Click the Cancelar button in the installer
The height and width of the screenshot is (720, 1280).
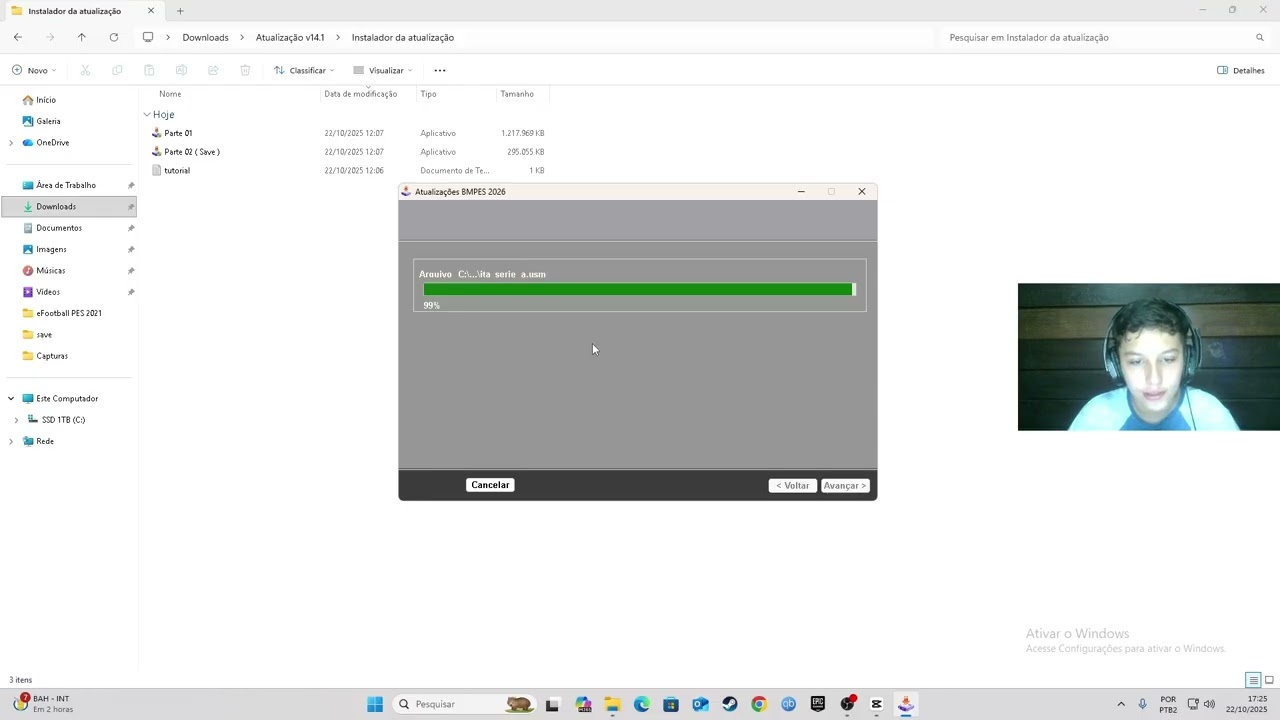tap(490, 485)
